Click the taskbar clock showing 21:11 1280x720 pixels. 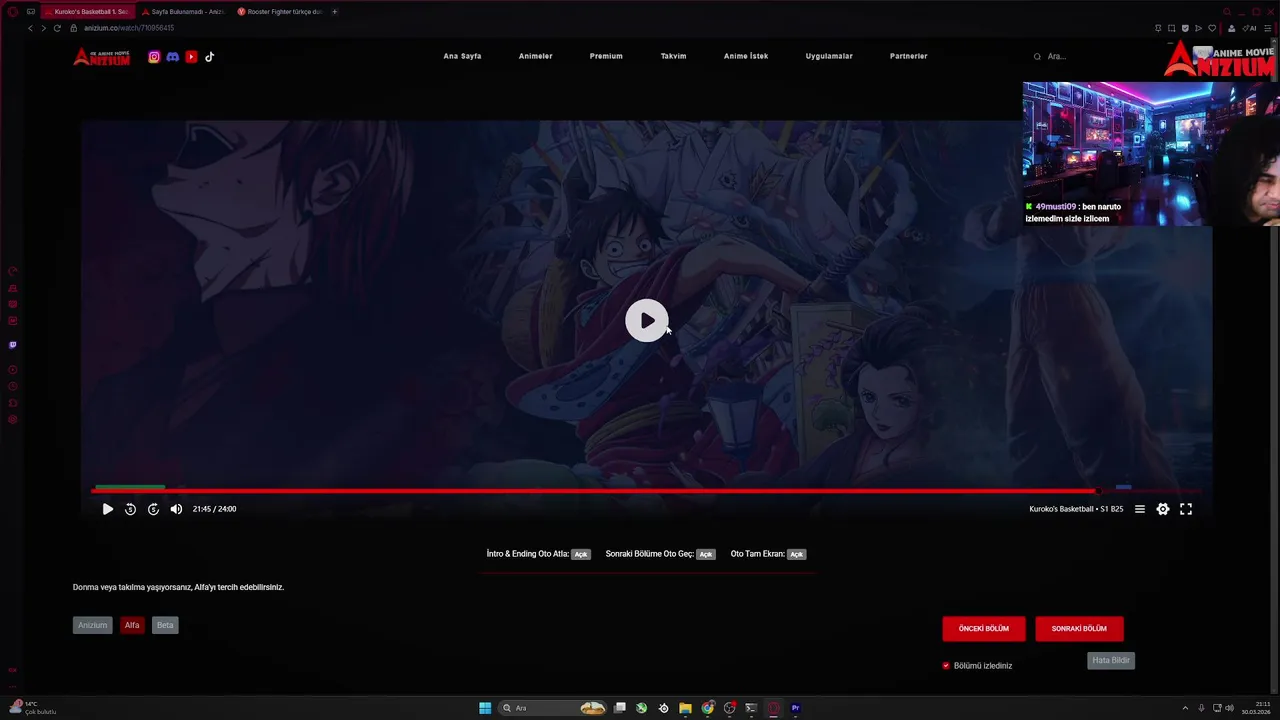tap(1256, 708)
